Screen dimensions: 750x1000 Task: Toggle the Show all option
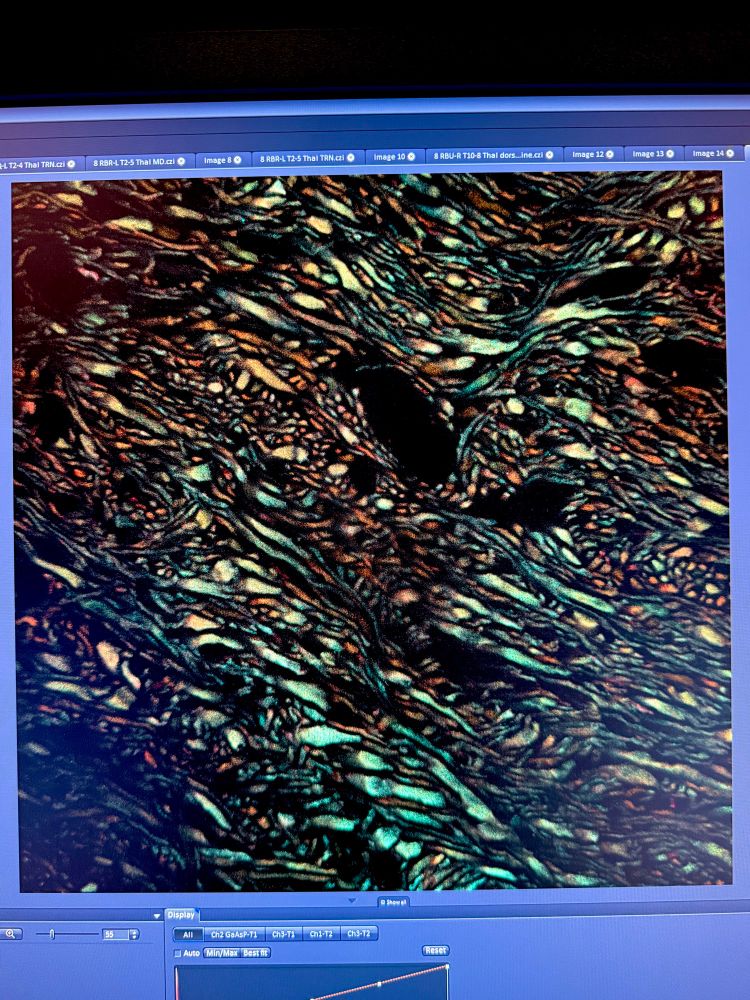[393, 902]
